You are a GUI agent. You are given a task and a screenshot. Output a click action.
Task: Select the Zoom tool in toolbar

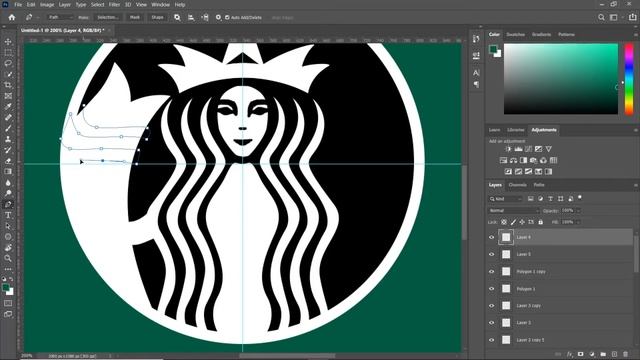[x=8, y=258]
